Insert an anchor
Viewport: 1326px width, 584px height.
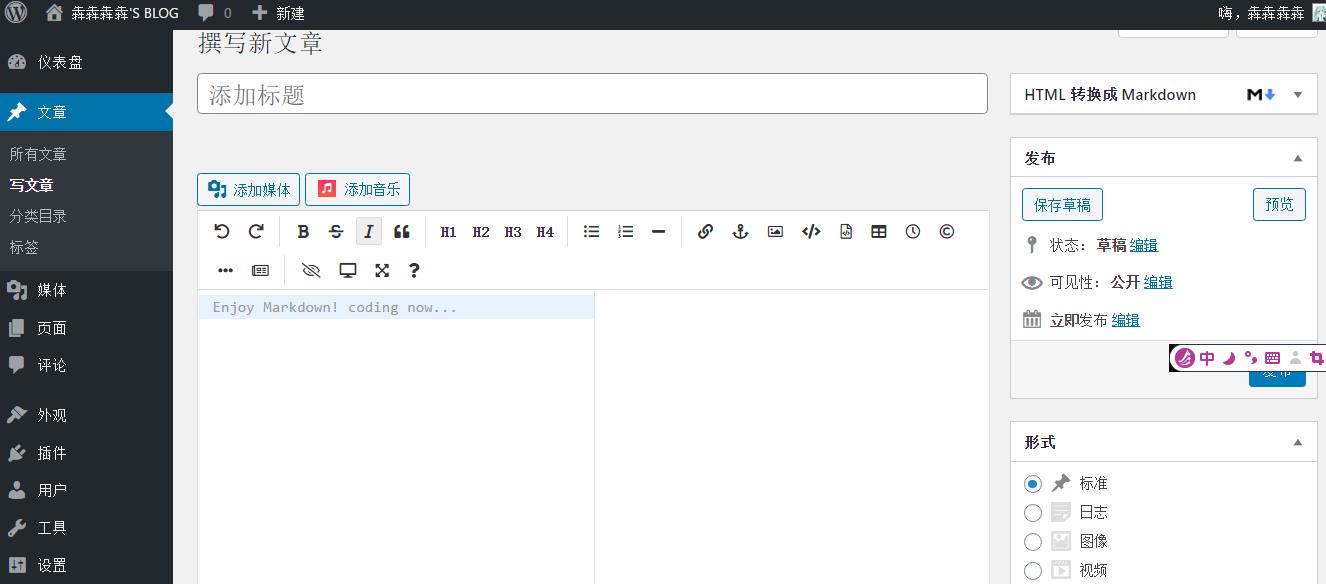click(740, 231)
